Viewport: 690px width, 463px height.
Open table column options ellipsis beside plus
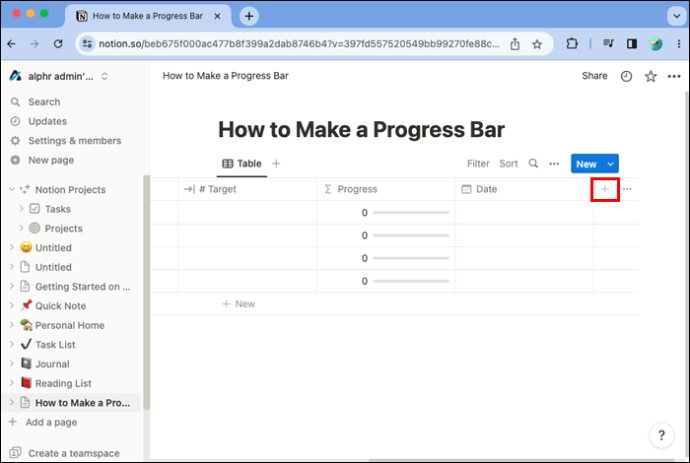pyautogui.click(x=627, y=189)
